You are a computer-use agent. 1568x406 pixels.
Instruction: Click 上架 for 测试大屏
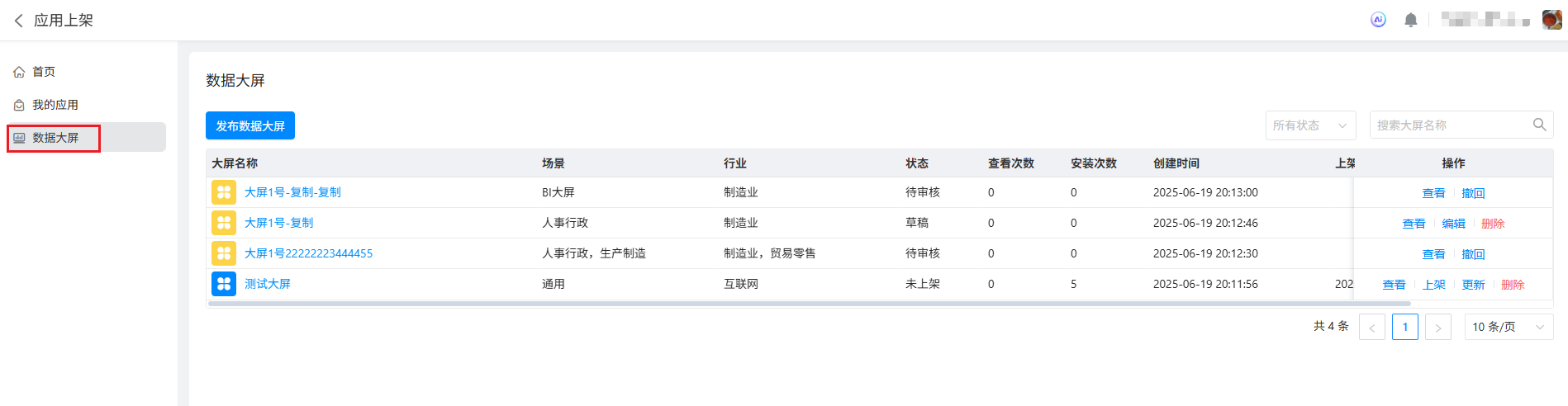coord(1433,285)
